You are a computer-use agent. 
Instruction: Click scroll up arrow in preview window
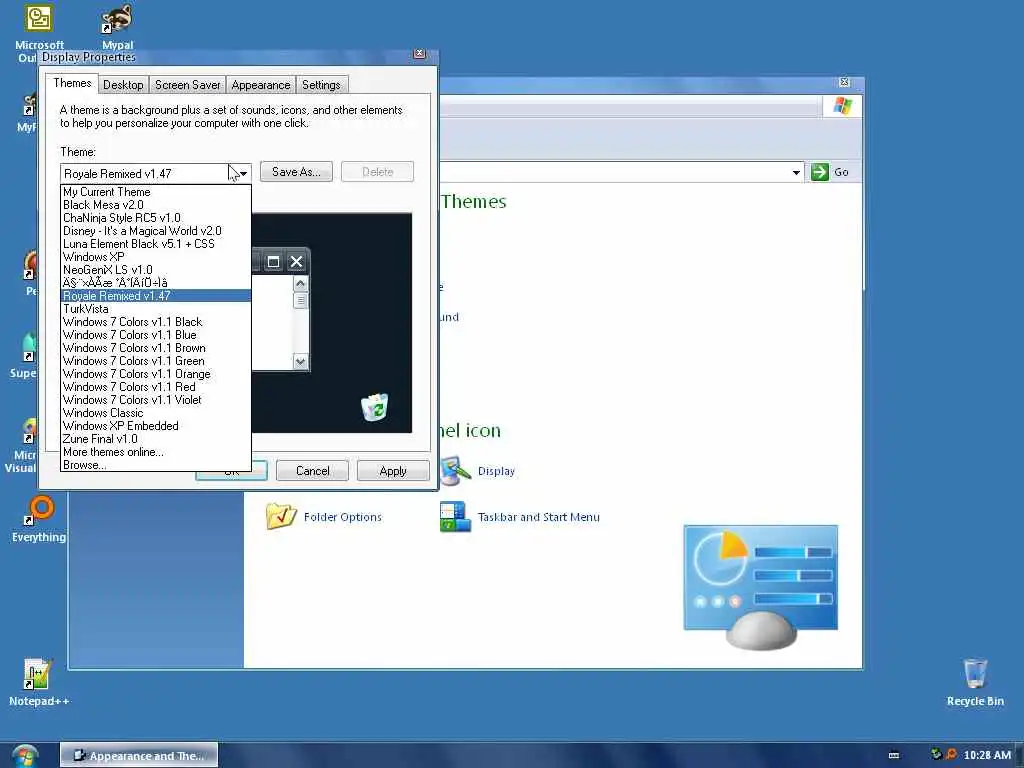[300, 283]
